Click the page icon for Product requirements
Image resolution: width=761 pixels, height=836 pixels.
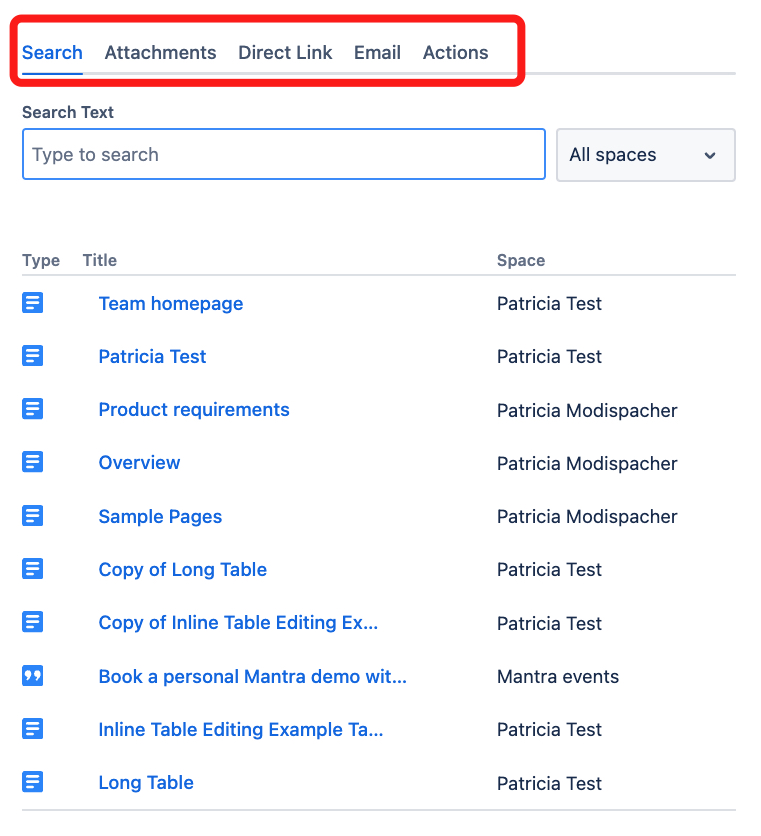[x=32, y=409]
